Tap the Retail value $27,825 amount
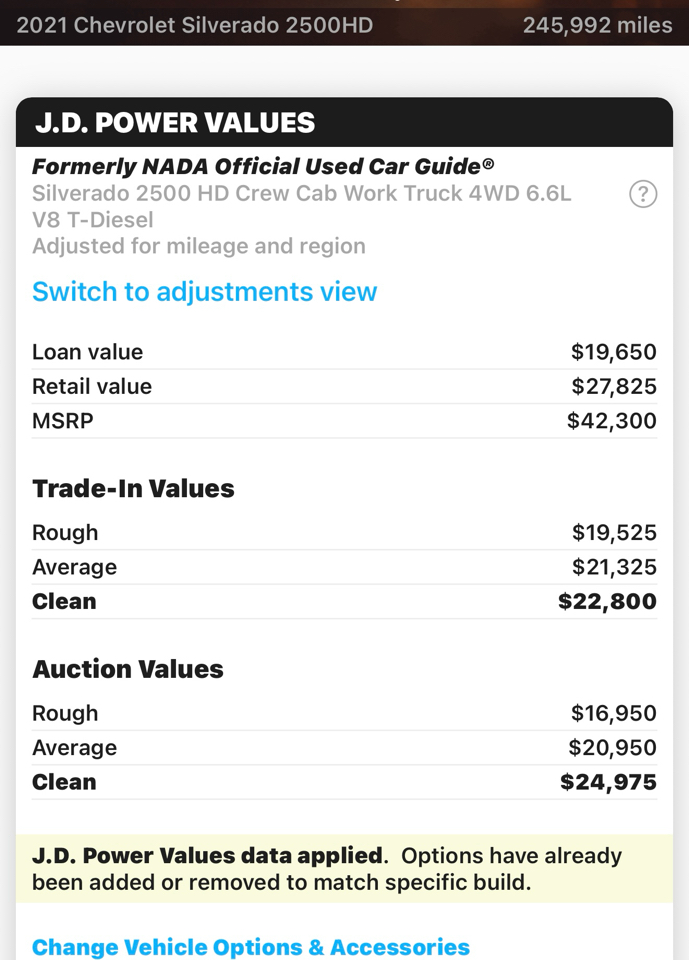 click(614, 386)
